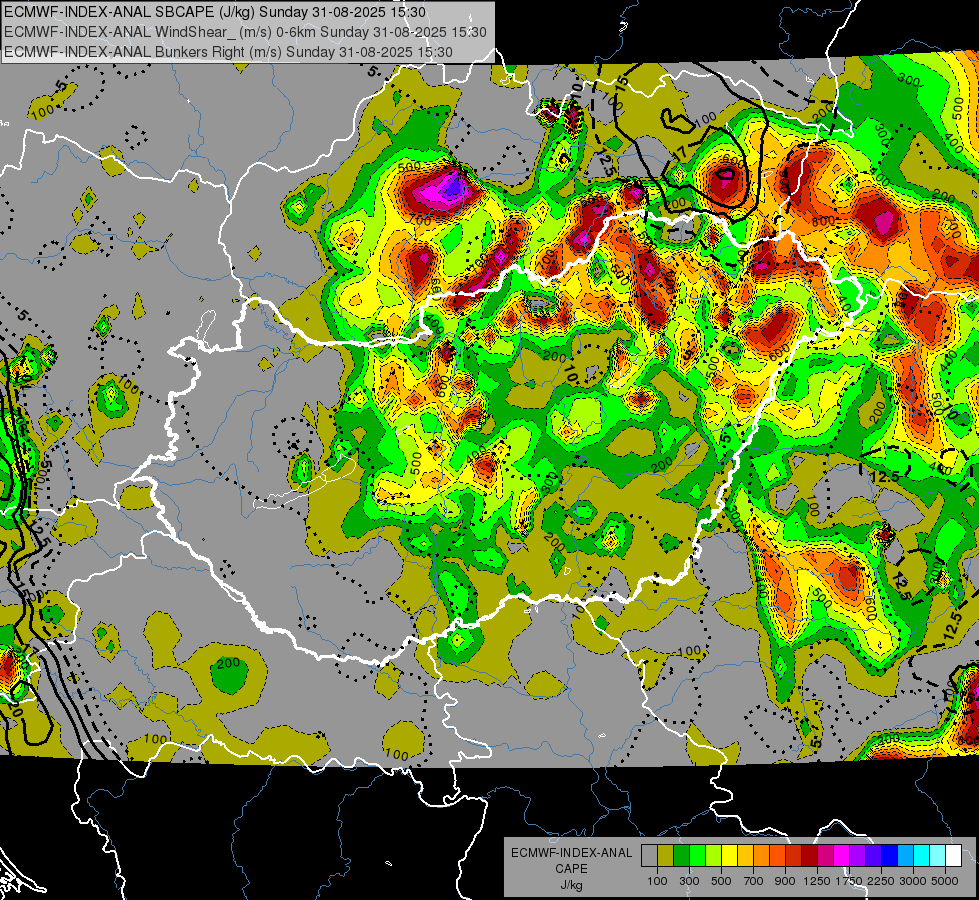
Task: Select the amber legend swatch
Action: pyautogui.click(x=745, y=856)
